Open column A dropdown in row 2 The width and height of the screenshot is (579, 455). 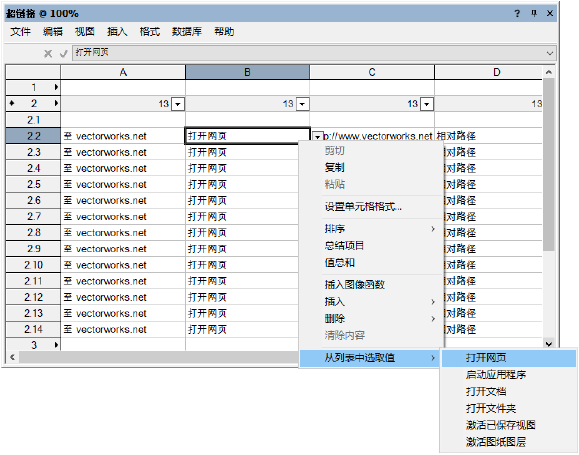coord(178,104)
